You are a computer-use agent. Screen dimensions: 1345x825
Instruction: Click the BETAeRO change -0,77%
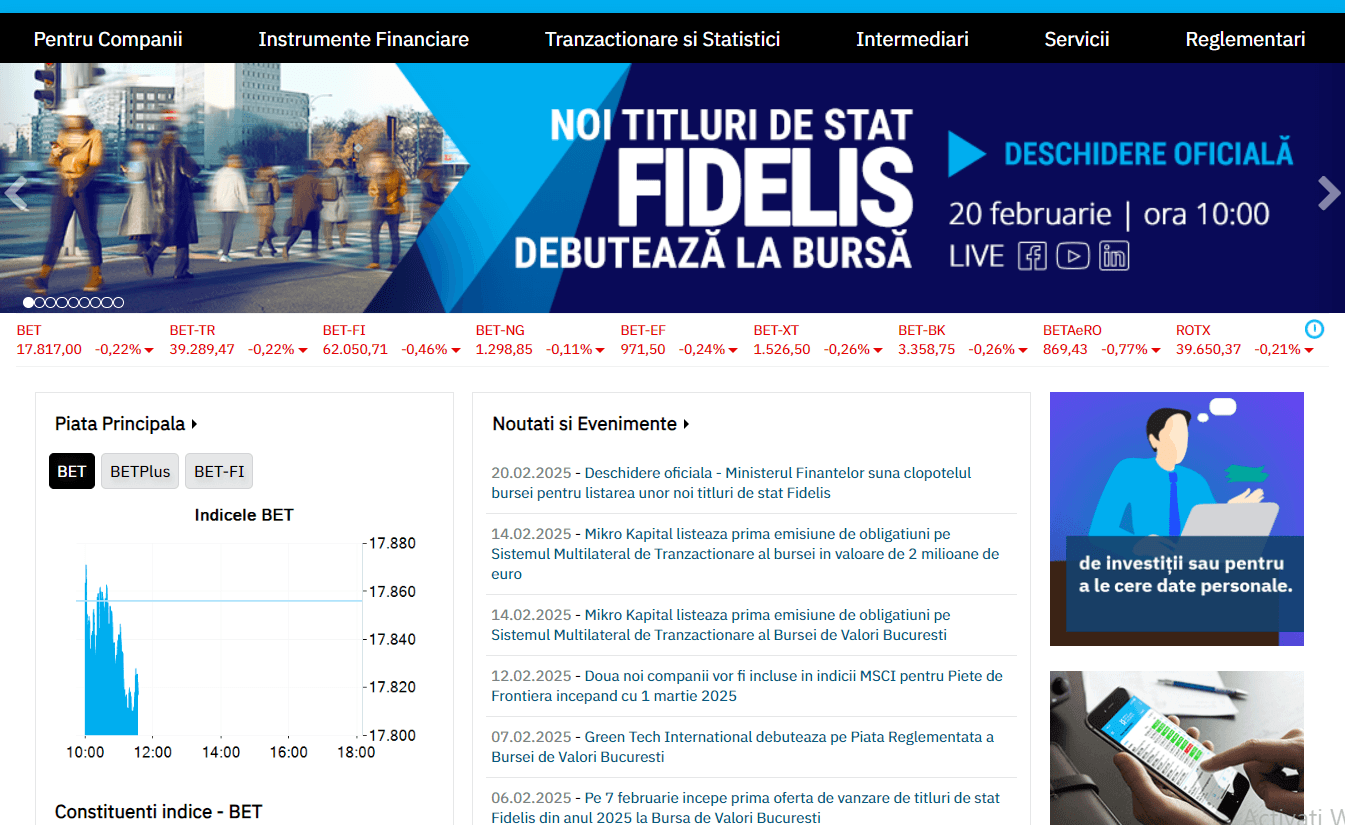[1126, 349]
